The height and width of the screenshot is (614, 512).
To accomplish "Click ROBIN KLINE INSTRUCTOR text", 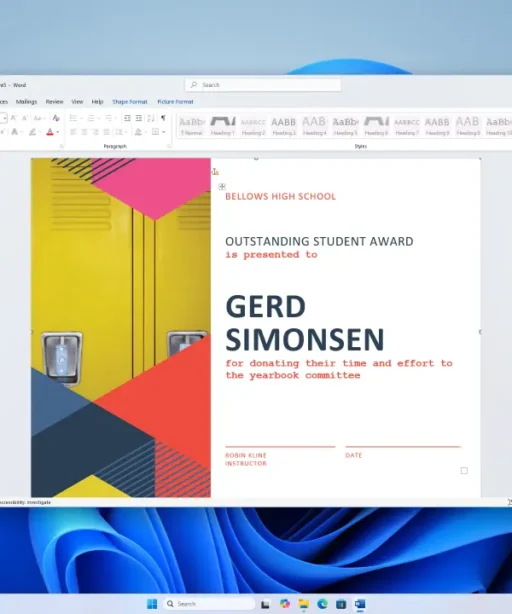I will point(246,459).
